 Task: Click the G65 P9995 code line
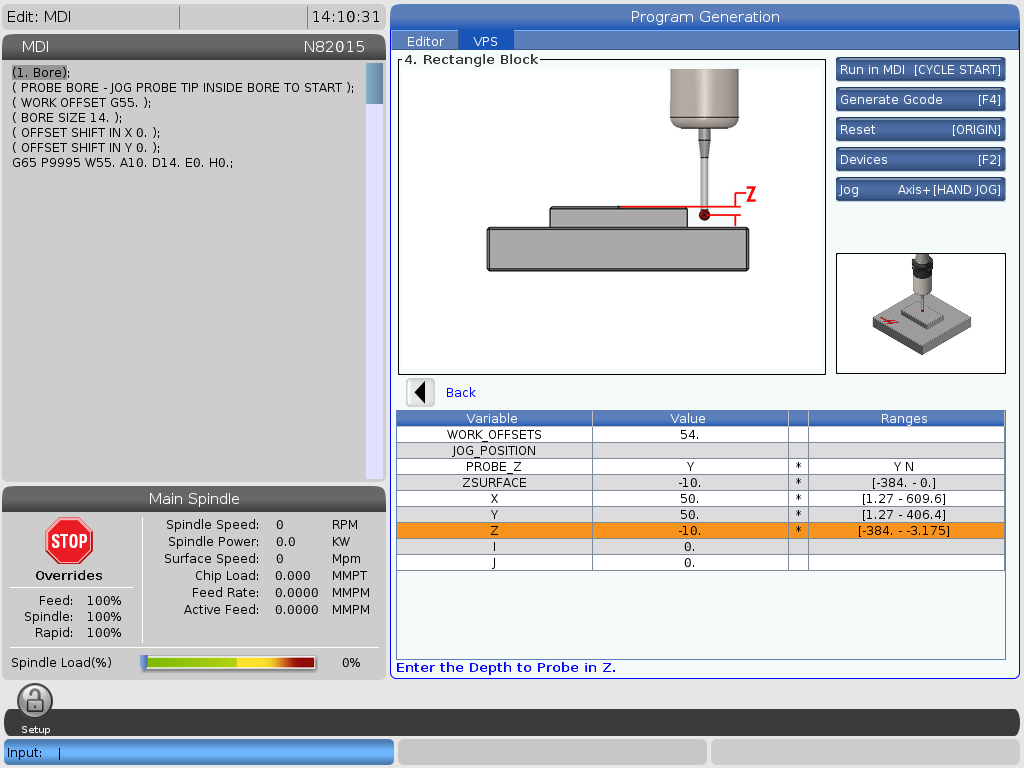pyautogui.click(x=122, y=163)
